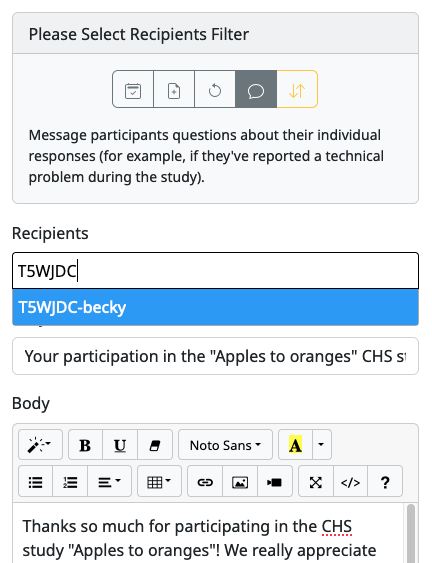Select the new-document recipients filter icon
This screenshot has height=563, width=432.
(174, 89)
